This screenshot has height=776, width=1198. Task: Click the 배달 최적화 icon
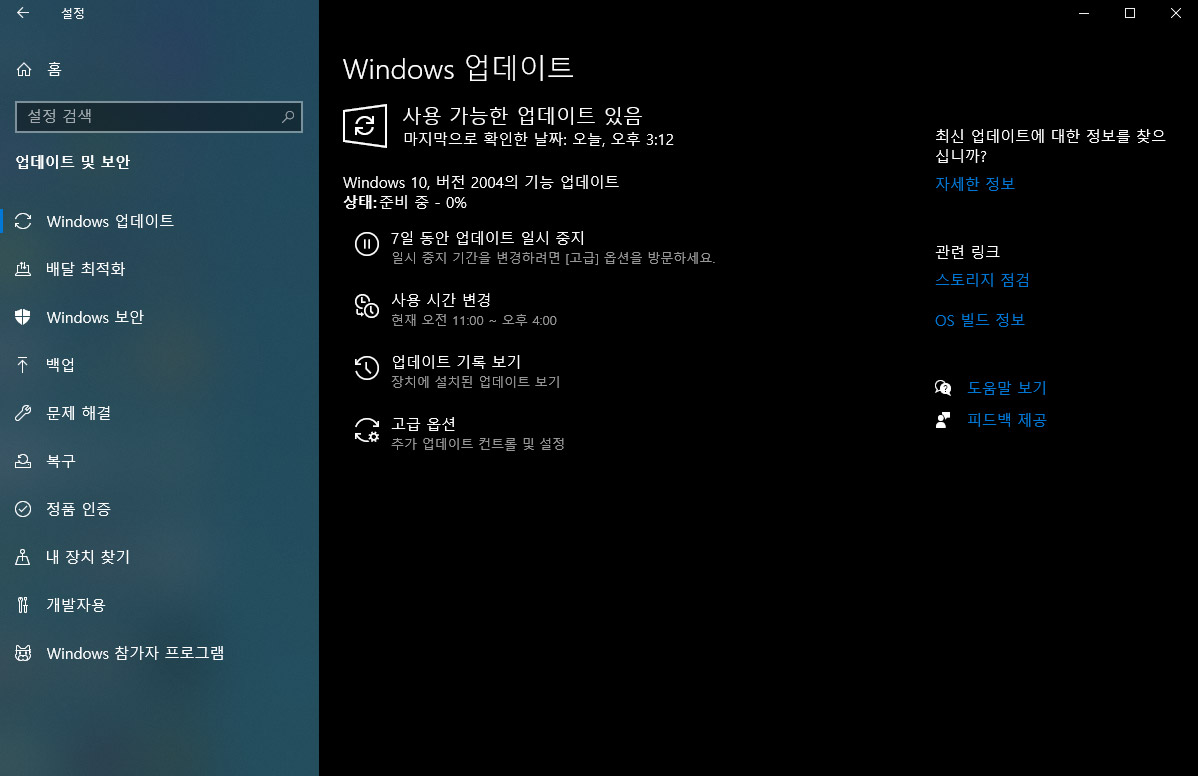point(23,269)
